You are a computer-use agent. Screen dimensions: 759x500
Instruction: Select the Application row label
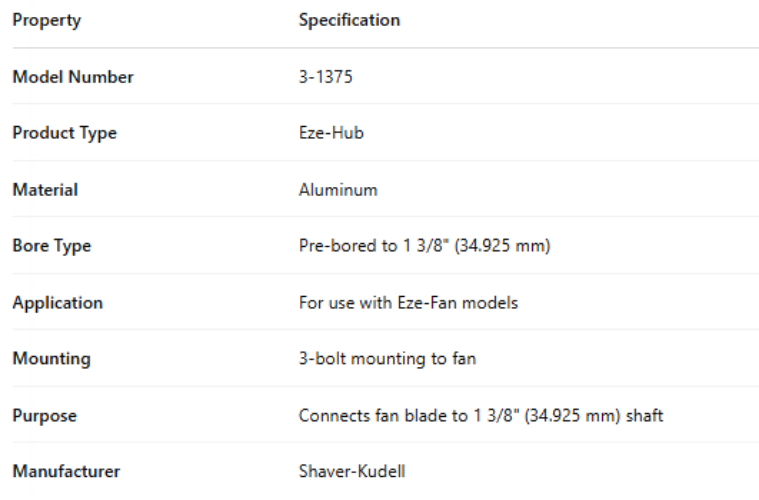57,302
